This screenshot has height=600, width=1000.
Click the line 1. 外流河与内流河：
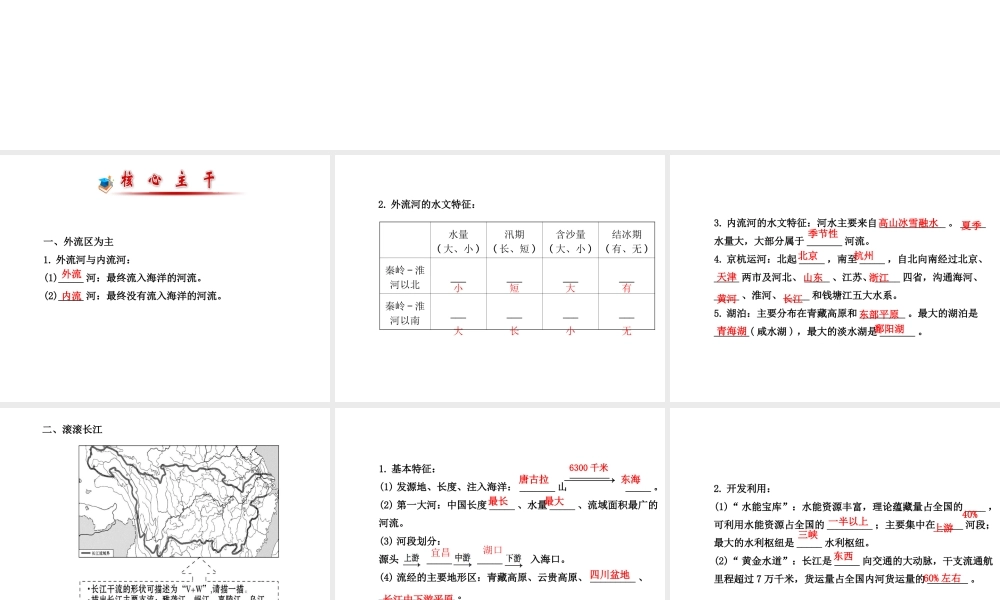87,260
